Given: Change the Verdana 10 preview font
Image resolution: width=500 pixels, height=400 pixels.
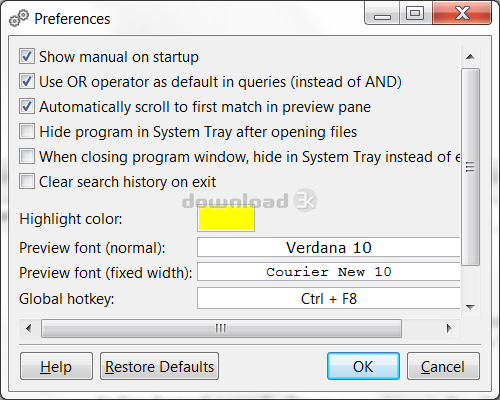Looking at the screenshot, I should tap(329, 247).
